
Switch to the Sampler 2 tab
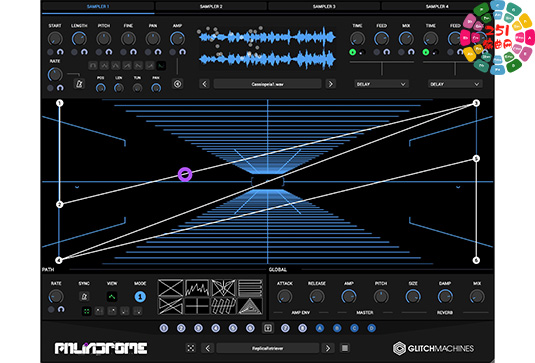click(211, 6)
